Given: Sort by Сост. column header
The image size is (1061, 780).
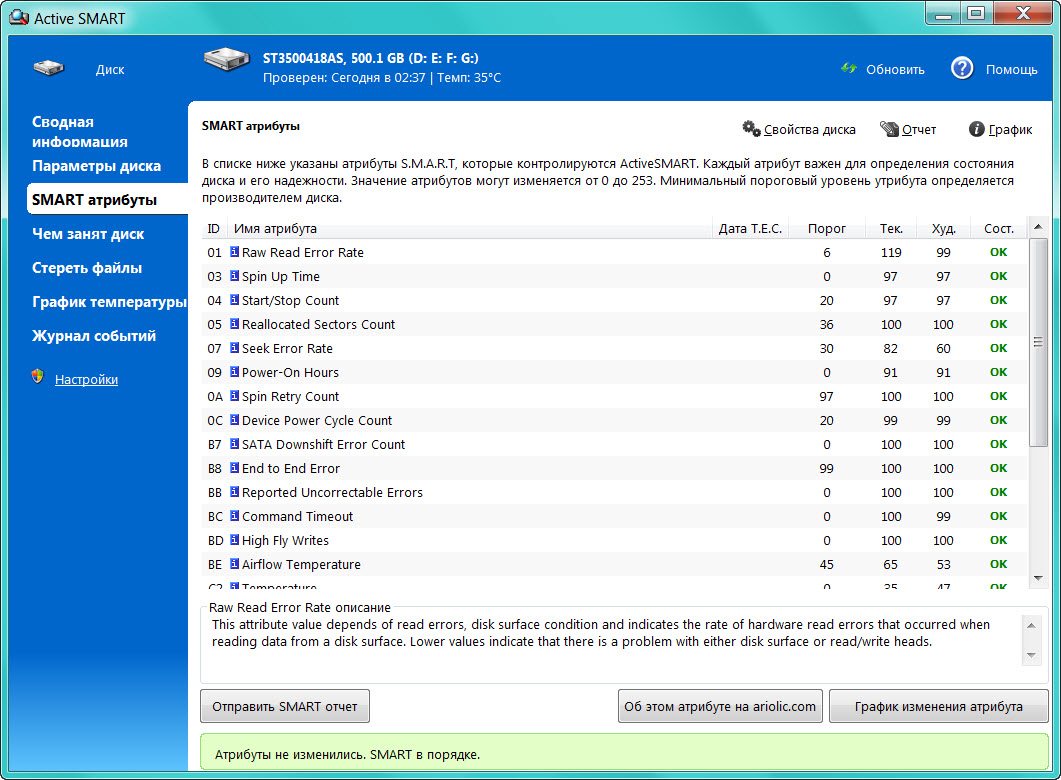Looking at the screenshot, I should [999, 229].
